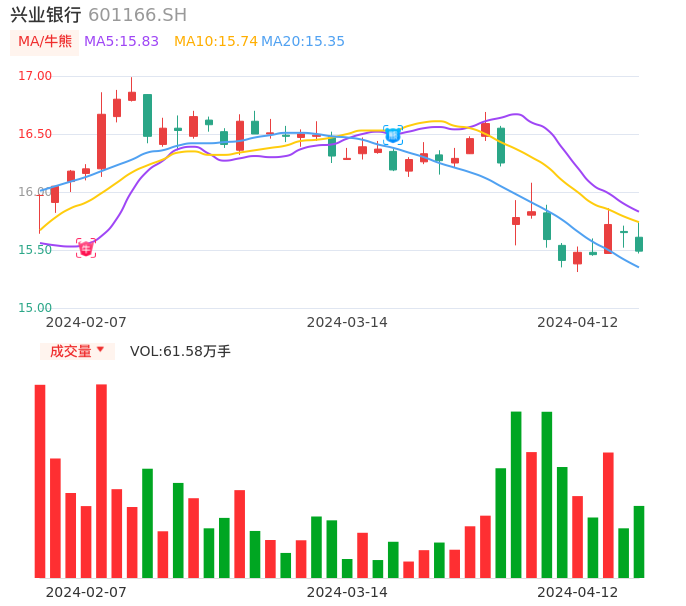686x606 pixels.
Task: Click the VOL:61.58万手 volume readout
Action: coord(180,351)
